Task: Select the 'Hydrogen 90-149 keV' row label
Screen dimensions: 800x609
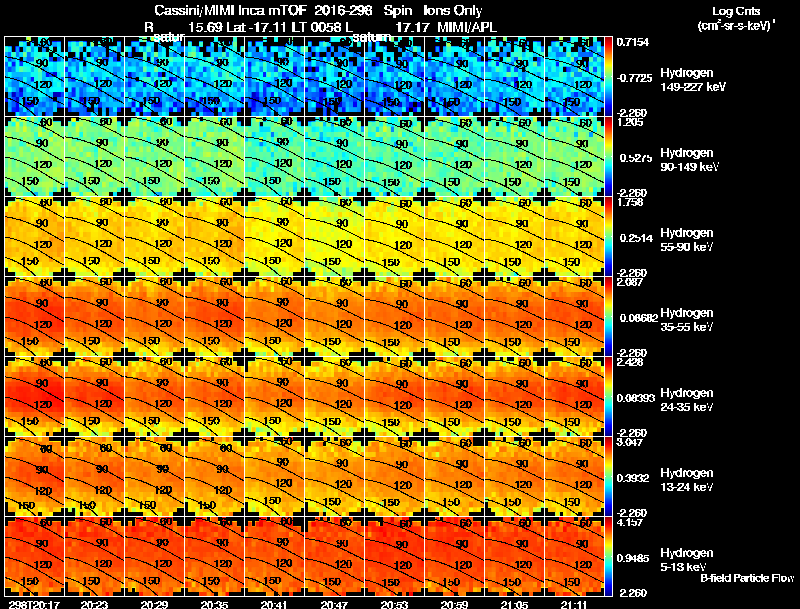Action: (x=689, y=160)
